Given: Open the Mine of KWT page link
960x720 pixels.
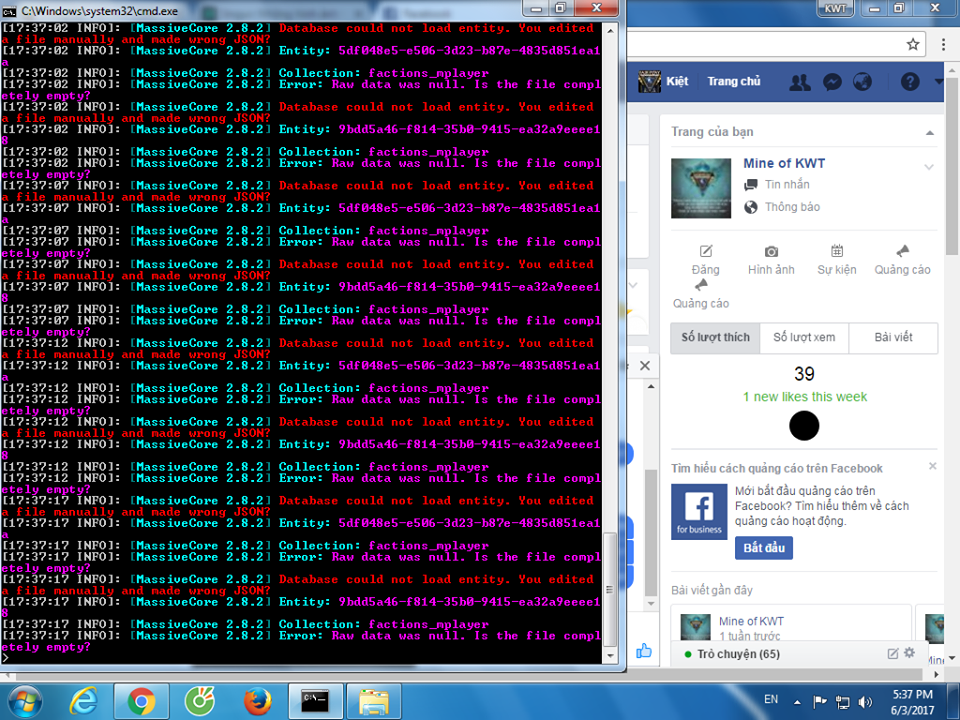Looking at the screenshot, I should tap(784, 163).
